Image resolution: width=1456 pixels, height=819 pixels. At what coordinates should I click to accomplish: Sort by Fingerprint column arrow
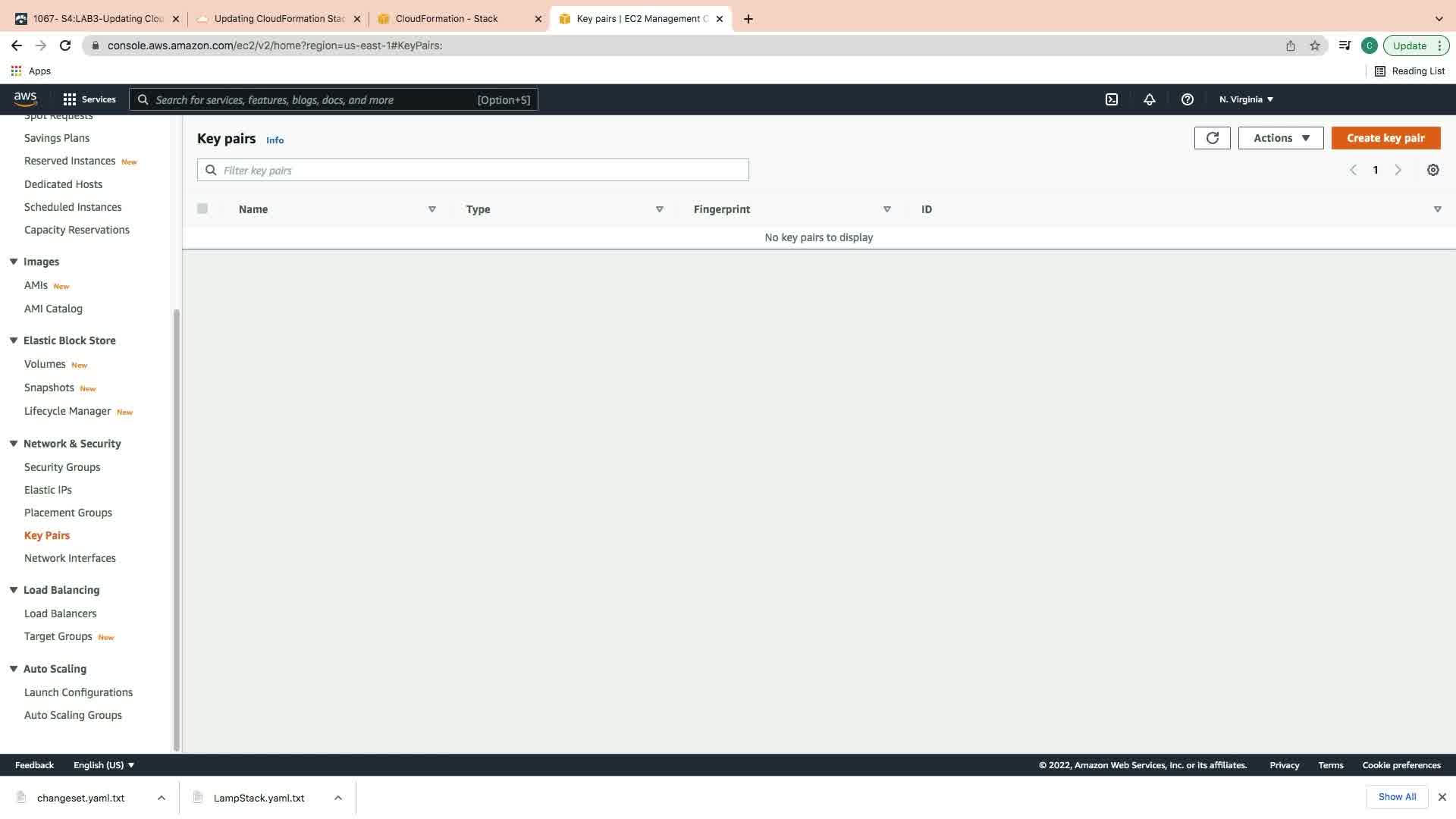click(886, 209)
